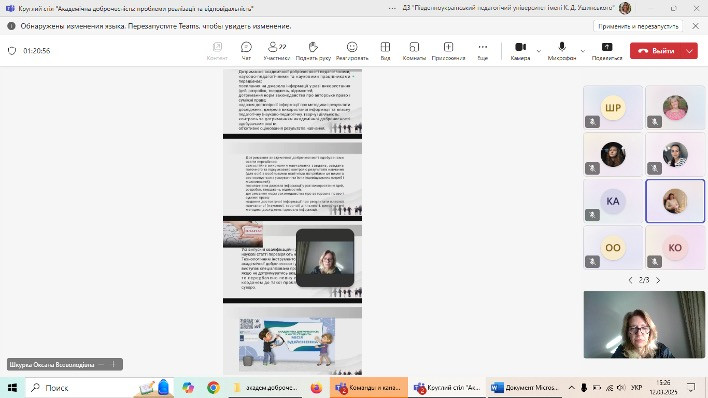Select the ШР participant tile
The width and height of the screenshot is (708, 398).
(x=613, y=108)
